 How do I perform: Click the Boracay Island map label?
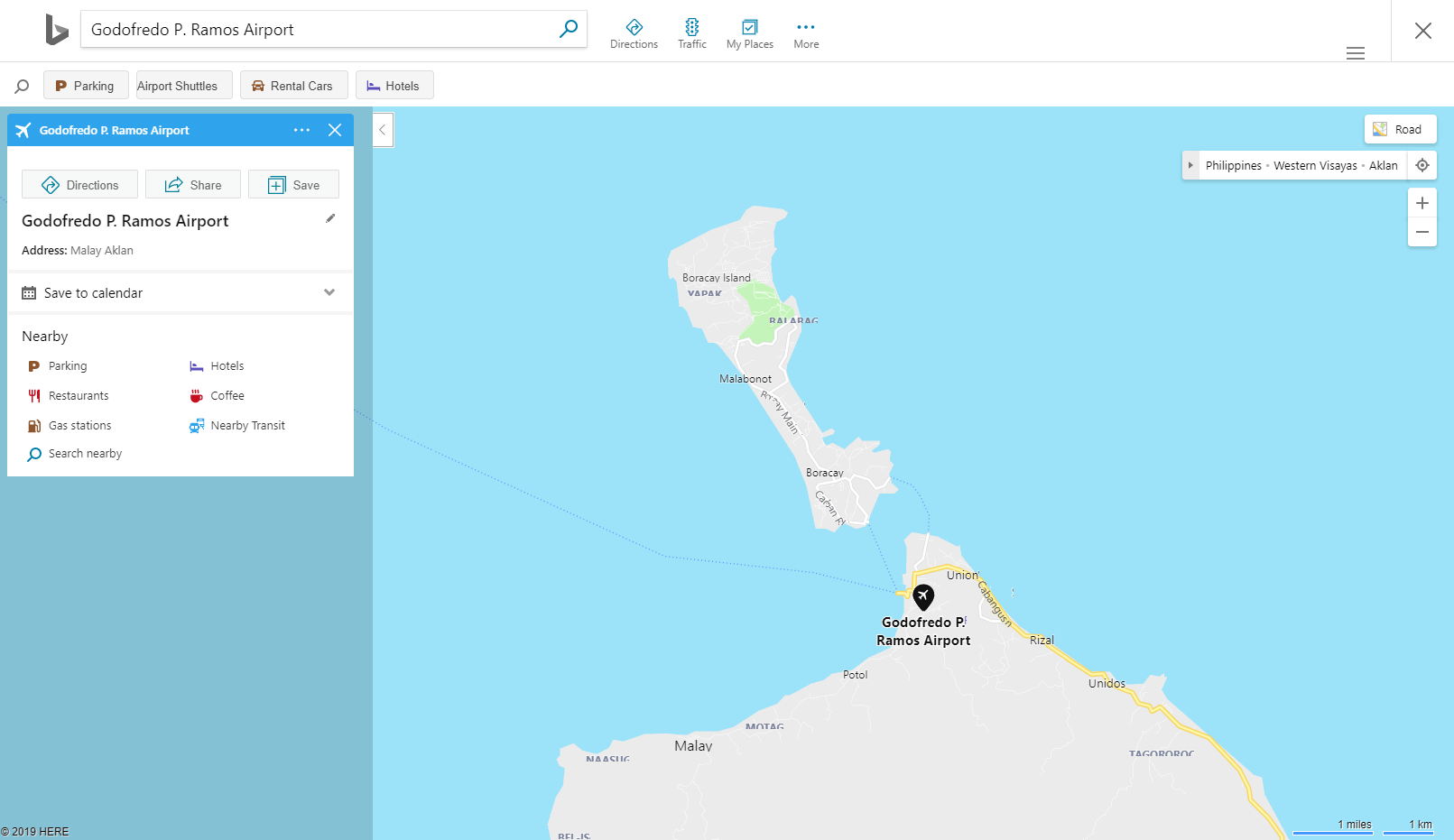pyautogui.click(x=717, y=278)
